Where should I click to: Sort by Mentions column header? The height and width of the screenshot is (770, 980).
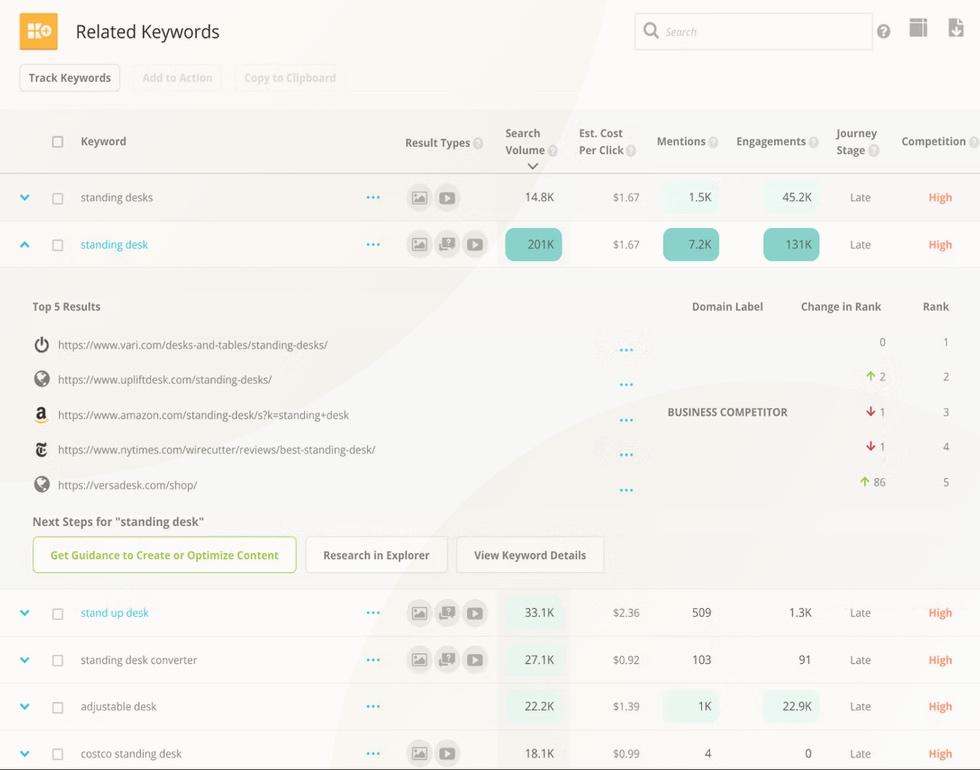coord(681,141)
